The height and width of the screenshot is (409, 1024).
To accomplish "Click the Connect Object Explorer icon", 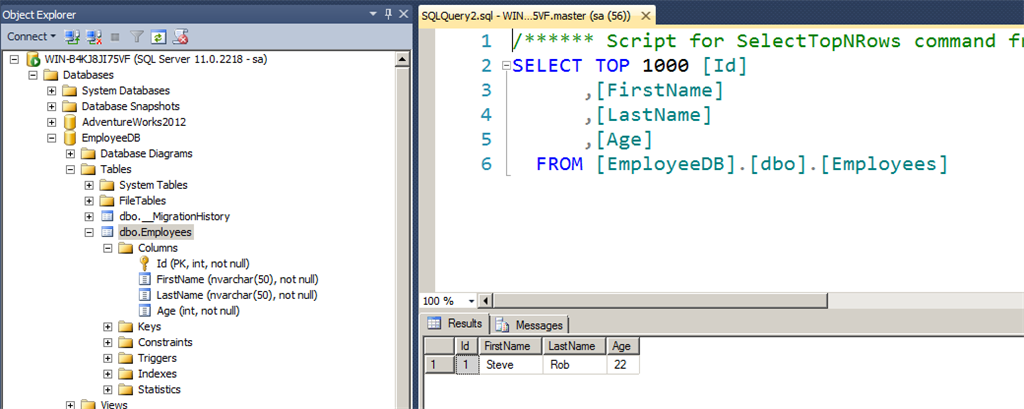I will (72, 37).
